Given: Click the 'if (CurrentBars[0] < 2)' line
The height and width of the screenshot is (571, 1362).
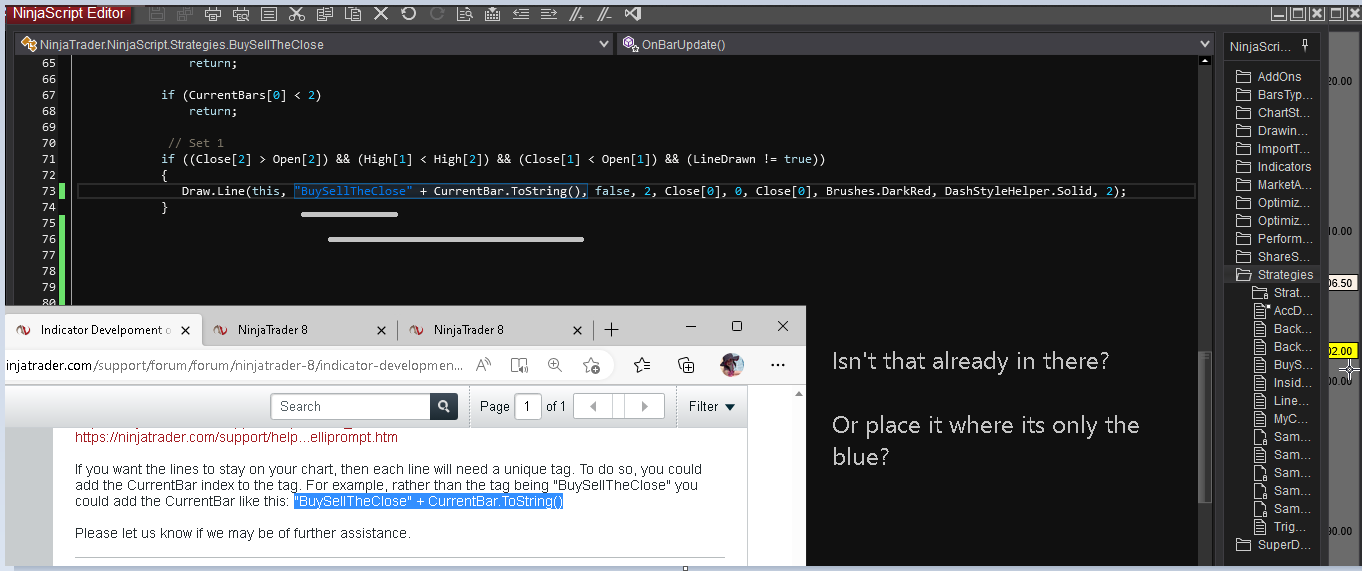Looking at the screenshot, I should [x=241, y=95].
